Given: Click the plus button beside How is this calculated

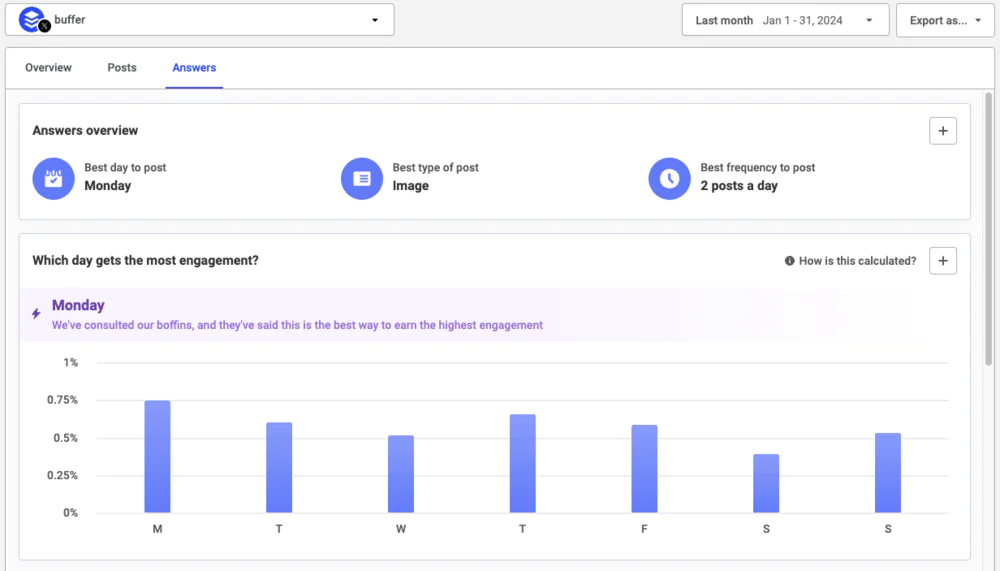Looking at the screenshot, I should pos(943,261).
